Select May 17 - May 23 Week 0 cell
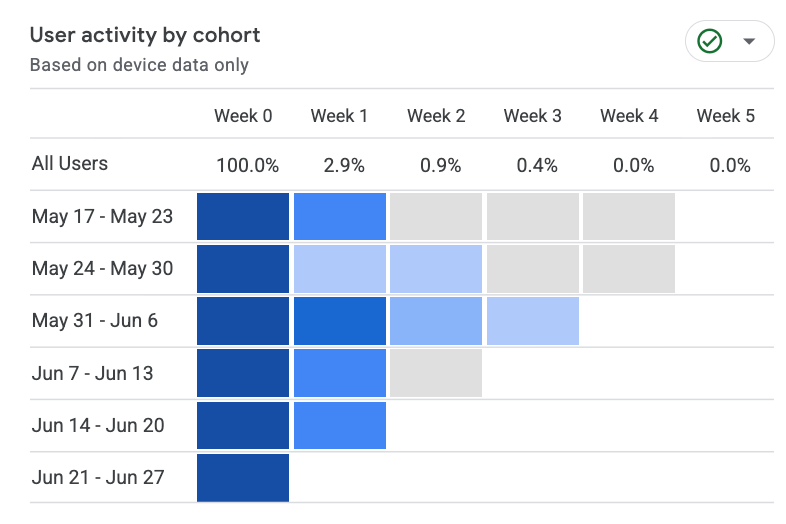Image resolution: width=786 pixels, height=524 pixels. (243, 217)
